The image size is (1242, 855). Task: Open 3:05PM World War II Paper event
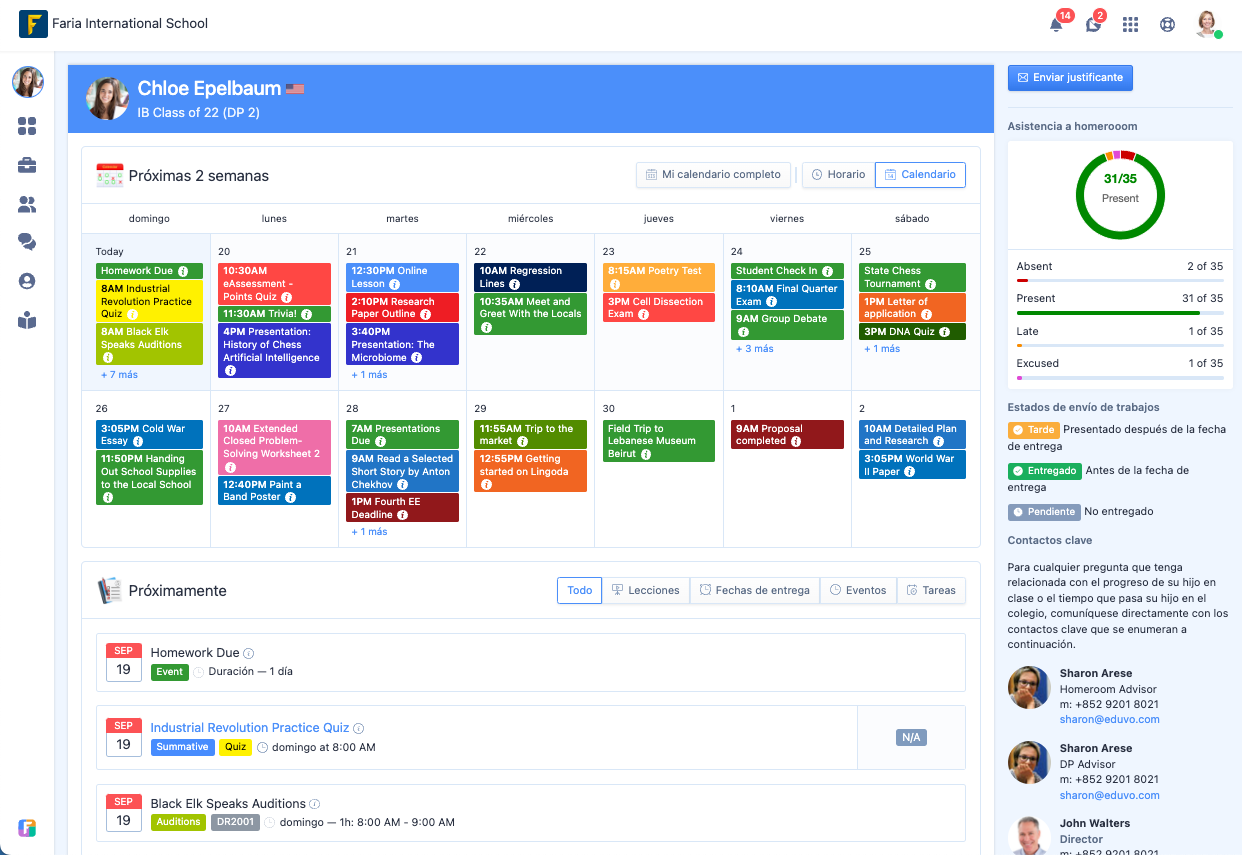pyautogui.click(x=914, y=465)
